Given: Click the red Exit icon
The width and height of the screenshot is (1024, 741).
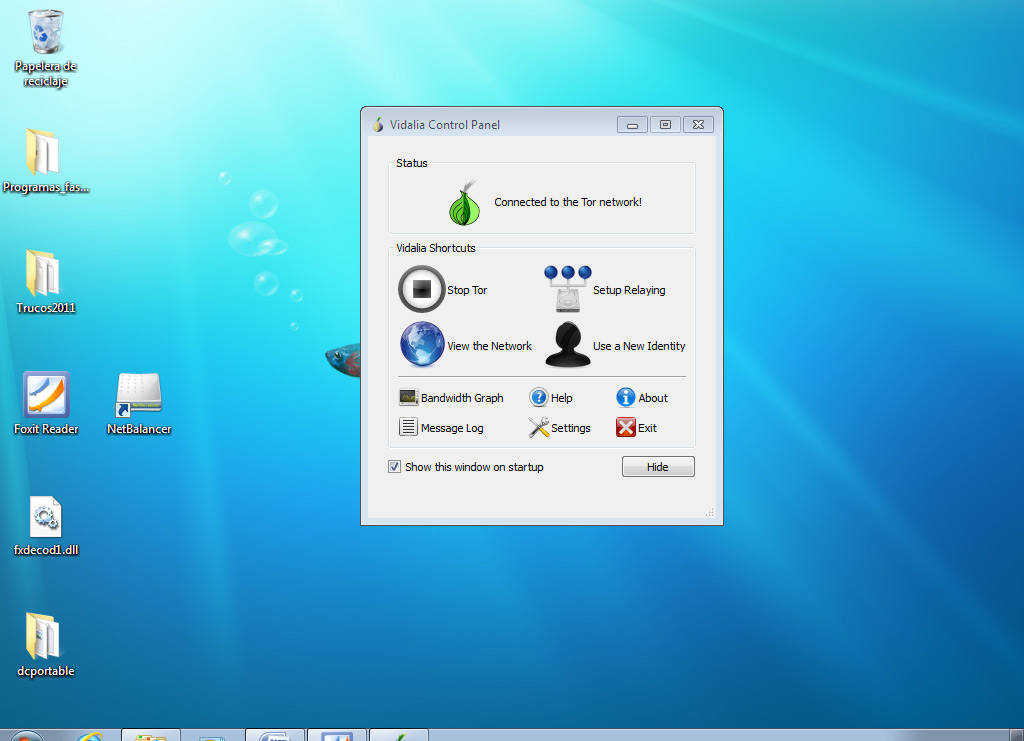Looking at the screenshot, I should click(626, 427).
